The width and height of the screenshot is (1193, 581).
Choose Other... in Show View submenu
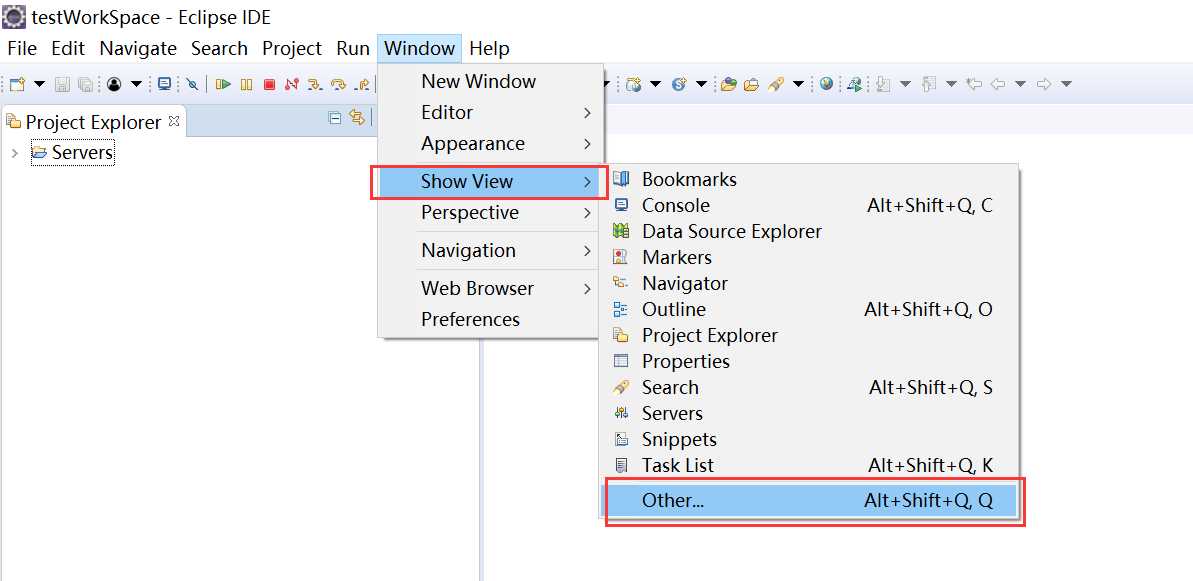[809, 501]
